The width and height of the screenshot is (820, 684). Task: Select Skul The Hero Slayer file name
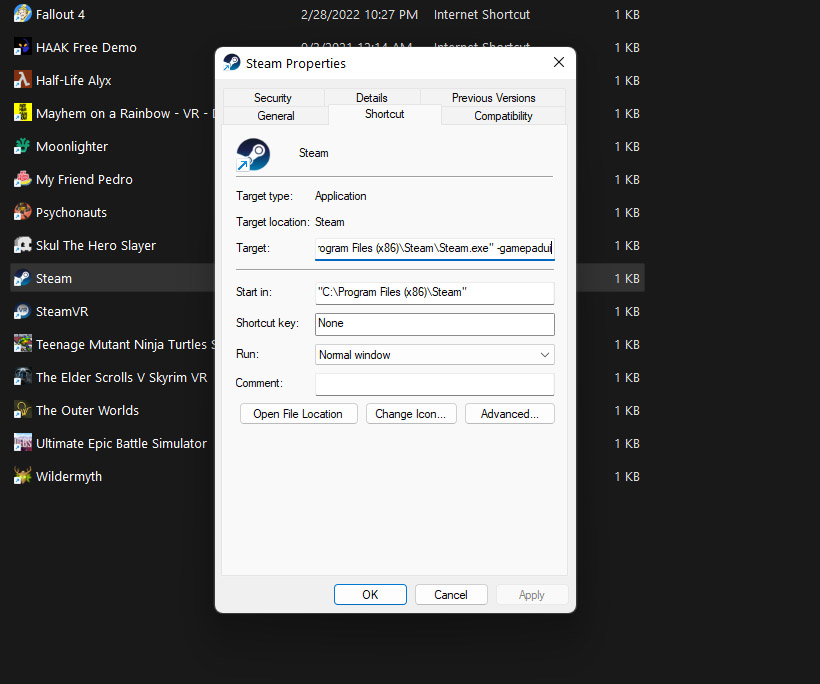pos(96,245)
